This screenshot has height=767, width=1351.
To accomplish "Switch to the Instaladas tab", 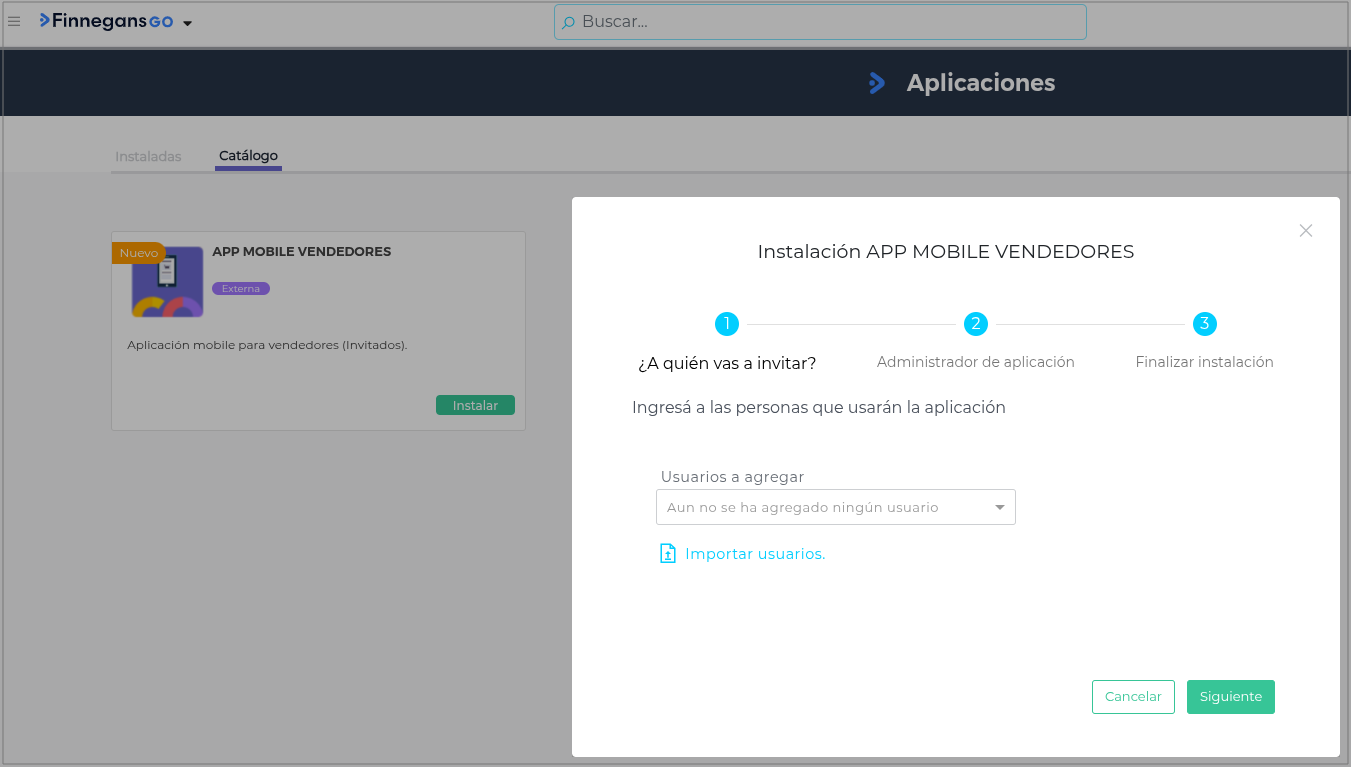I will [x=148, y=156].
